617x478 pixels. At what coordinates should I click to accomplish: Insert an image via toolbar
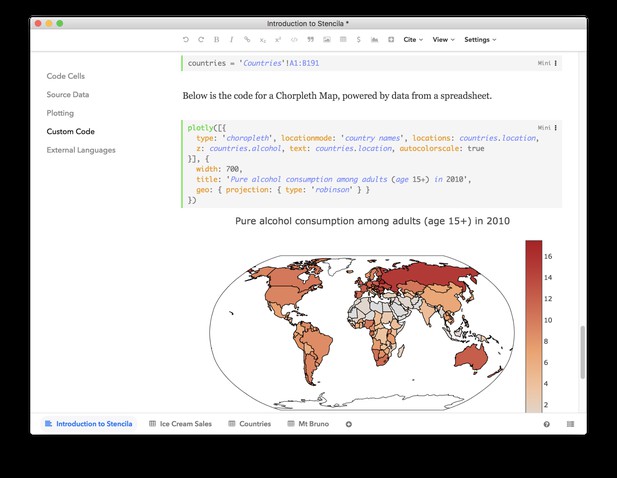click(327, 40)
